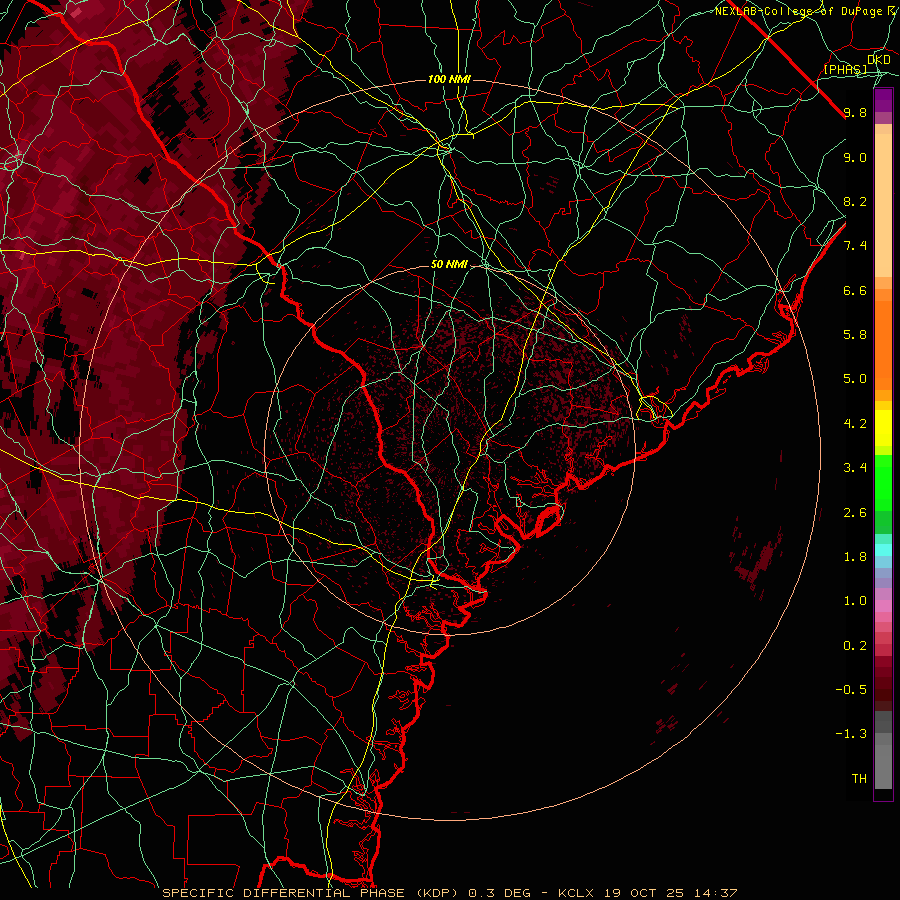Viewport: 900px width, 900px height.
Task: Click the DKD label above the color scale
Action: (879, 59)
